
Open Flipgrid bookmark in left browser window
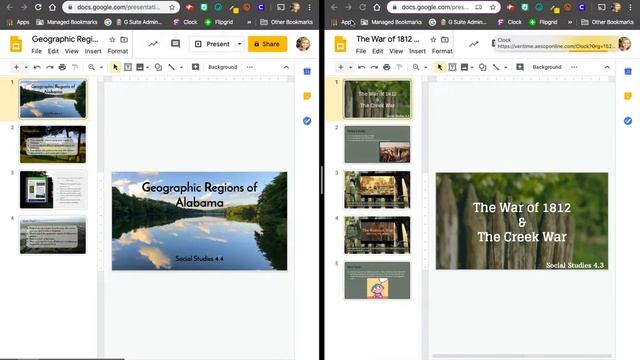(219, 22)
